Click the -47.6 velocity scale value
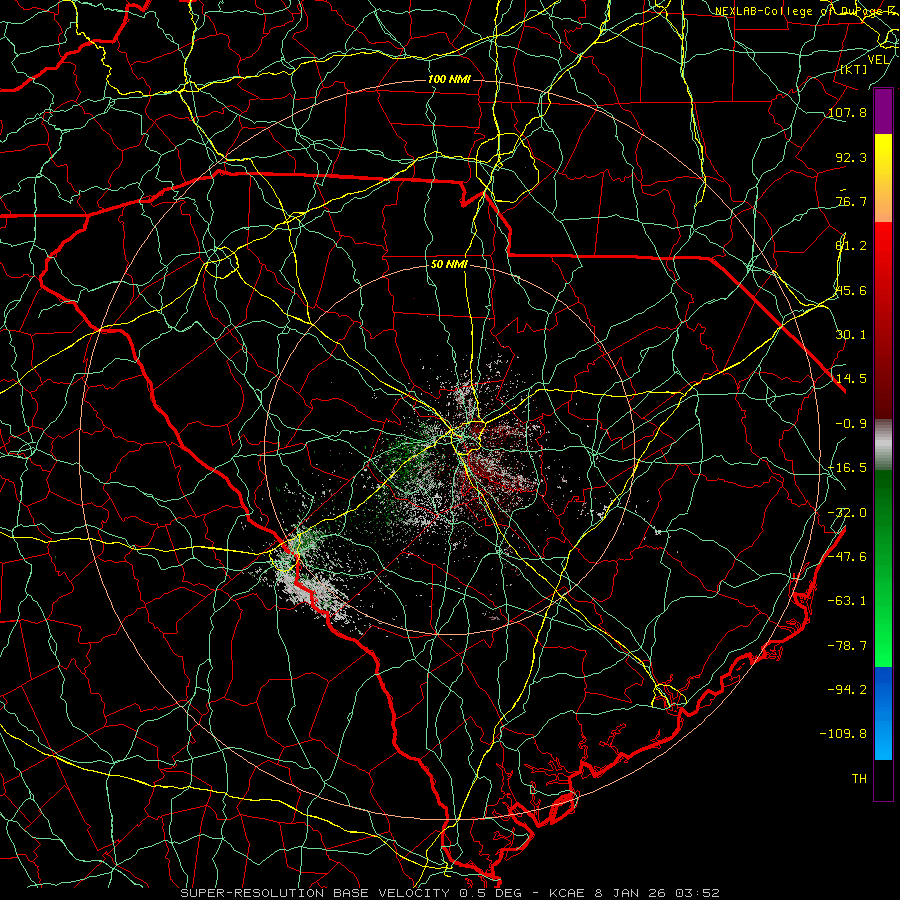 tap(847, 556)
